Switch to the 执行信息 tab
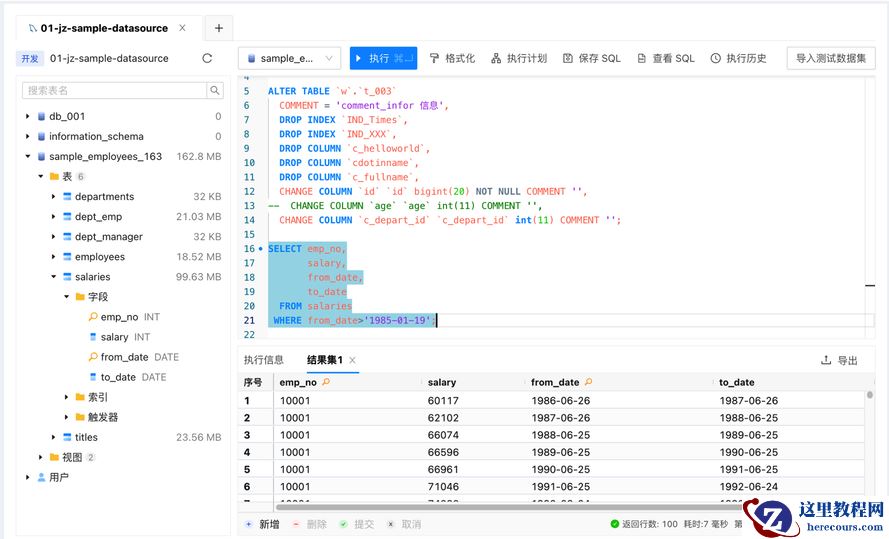This screenshot has height=539, width=889. [264, 360]
